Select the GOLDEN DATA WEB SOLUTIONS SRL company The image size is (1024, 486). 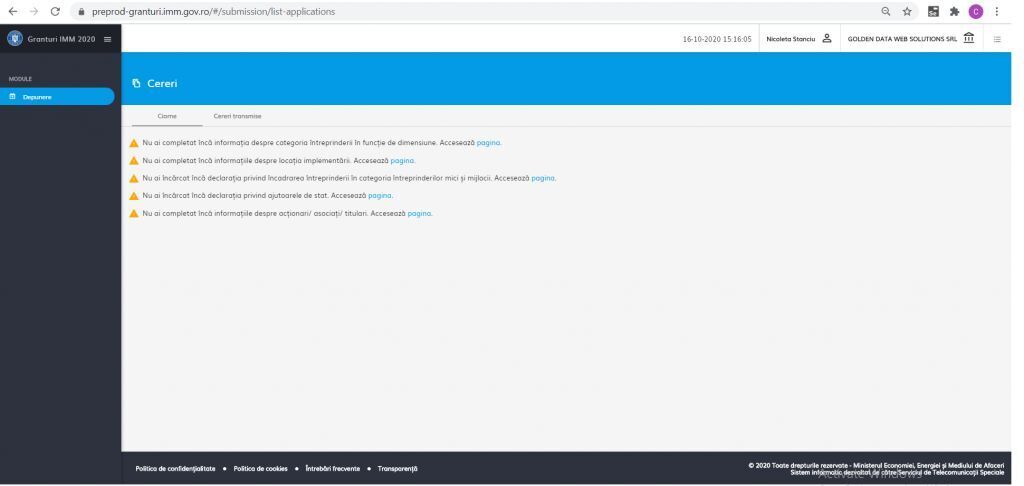(903, 39)
